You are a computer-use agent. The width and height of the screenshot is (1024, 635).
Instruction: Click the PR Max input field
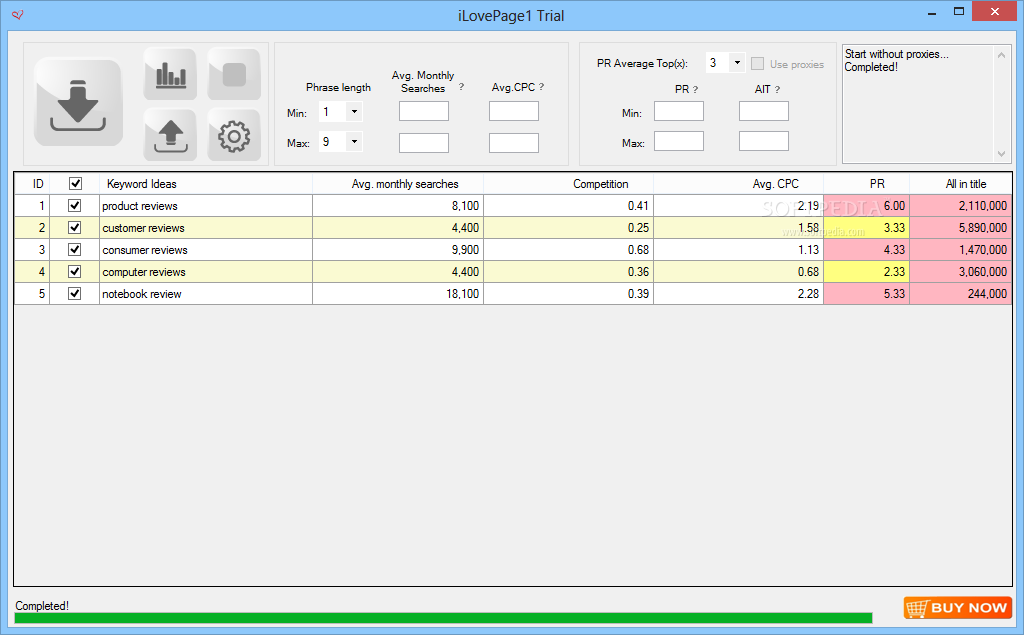point(679,141)
